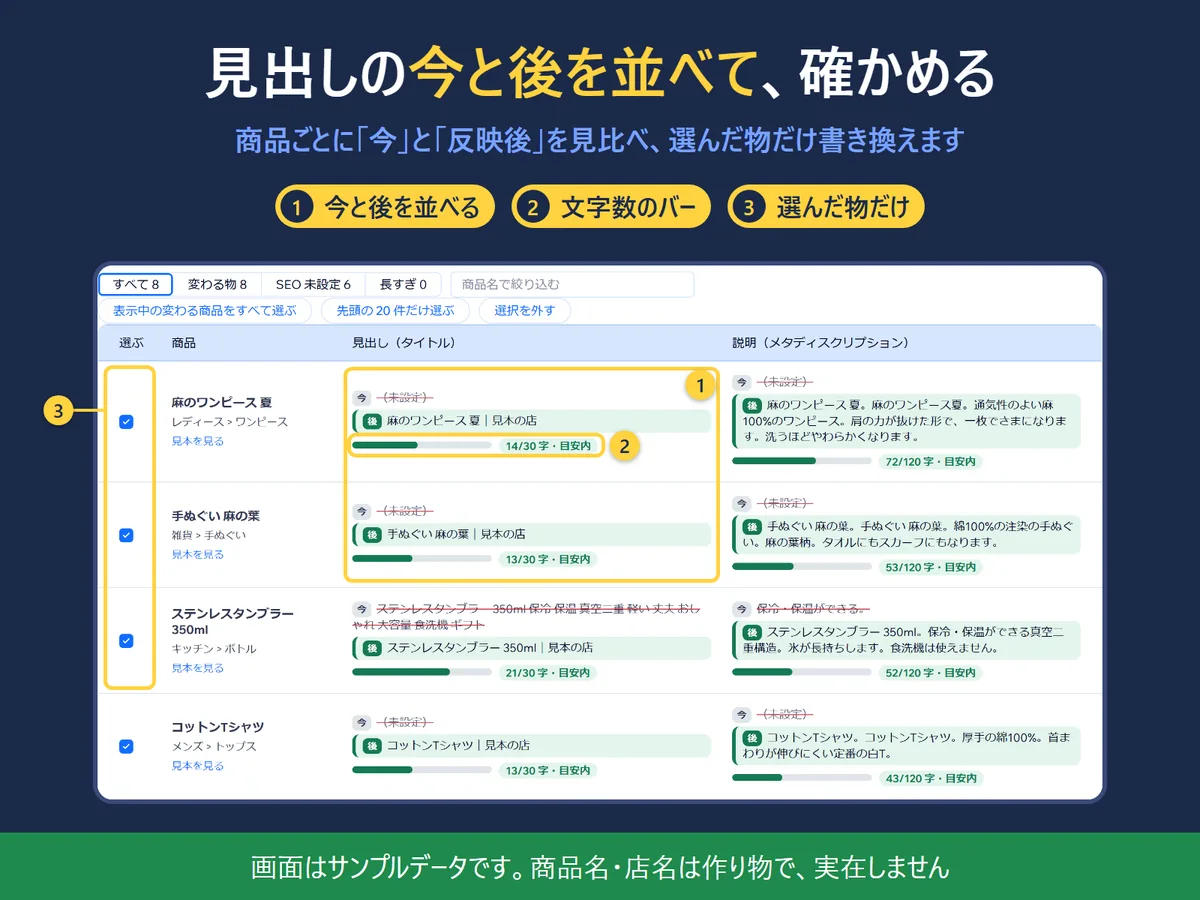Viewport: 1200px width, 900px height.
Task: Click category text レディース > ワンピース
Action: click(229, 422)
